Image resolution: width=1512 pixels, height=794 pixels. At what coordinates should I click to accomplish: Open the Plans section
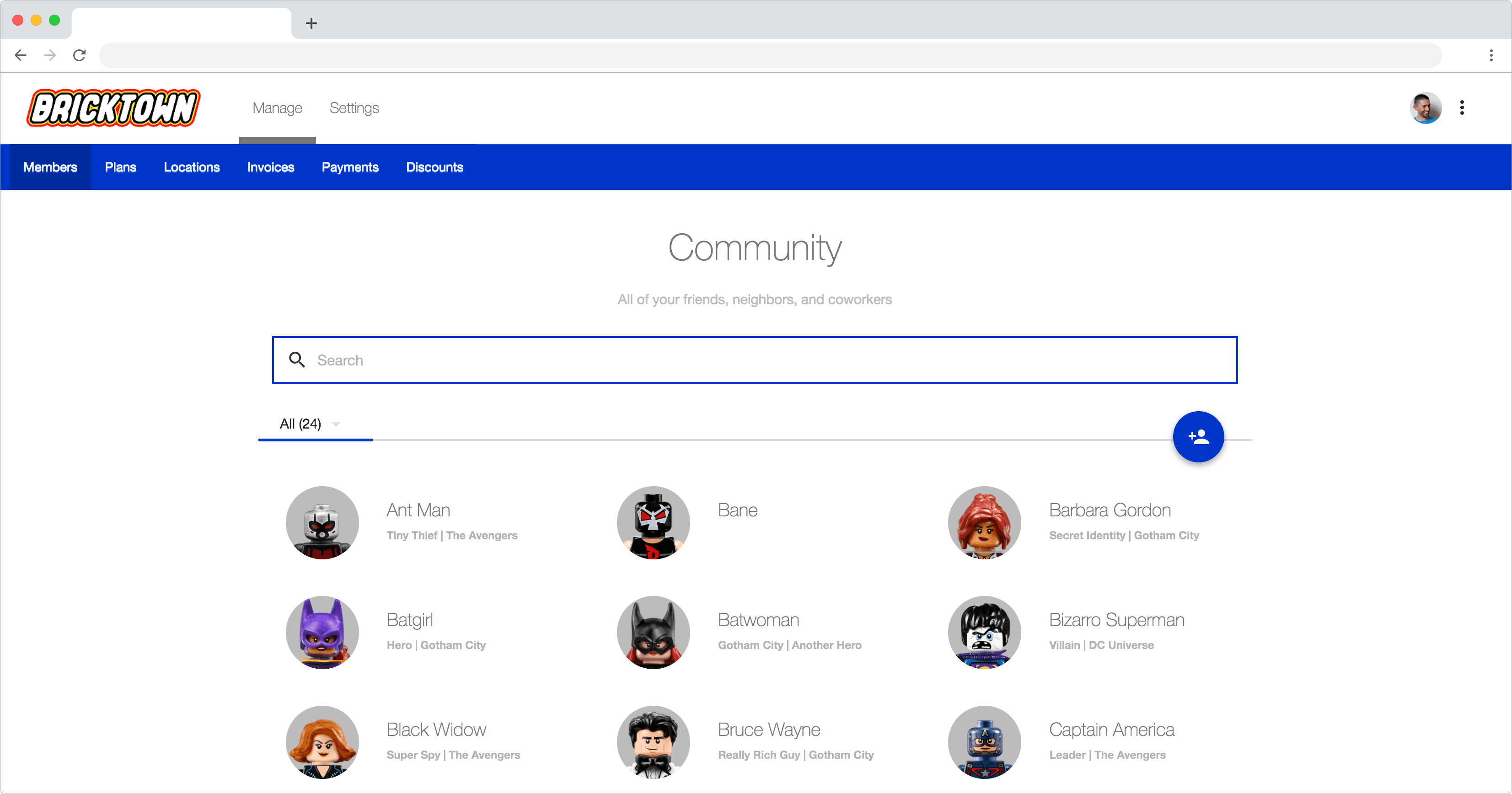(x=120, y=167)
